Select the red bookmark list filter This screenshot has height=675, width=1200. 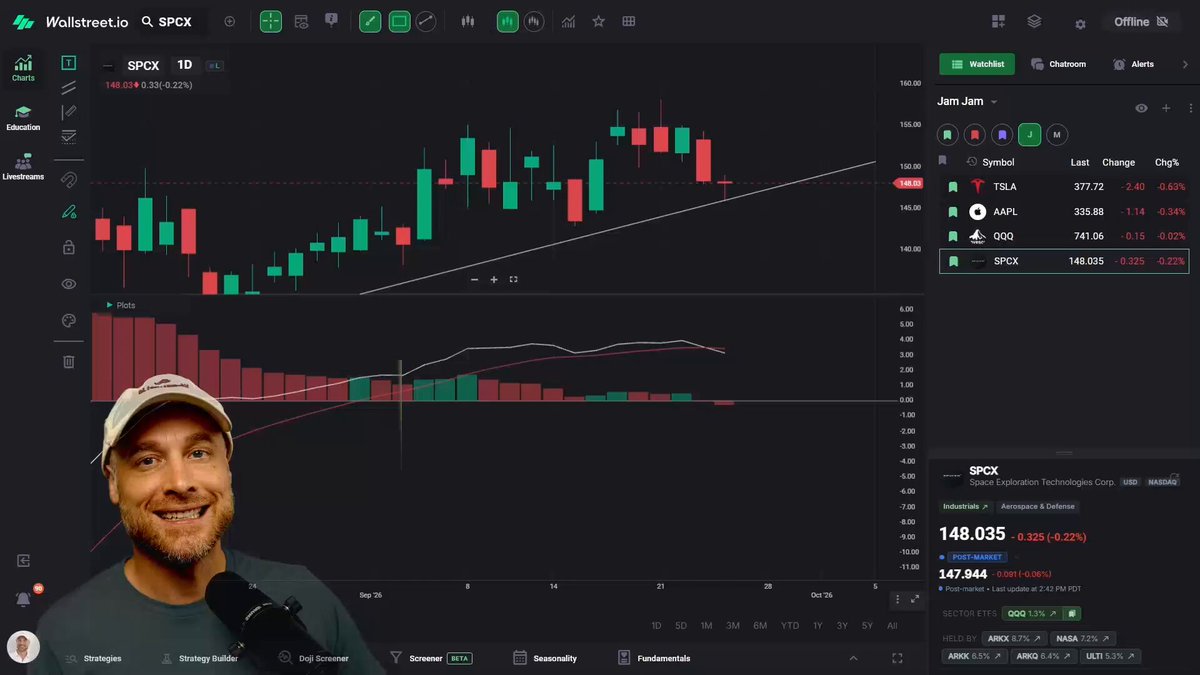pyautogui.click(x=975, y=134)
